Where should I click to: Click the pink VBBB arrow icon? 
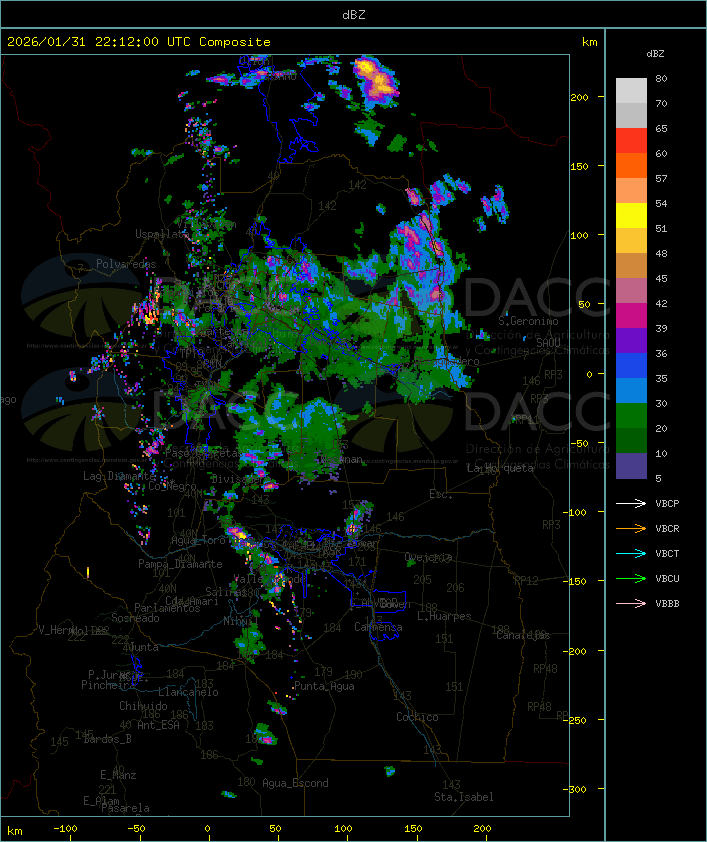pos(631,604)
